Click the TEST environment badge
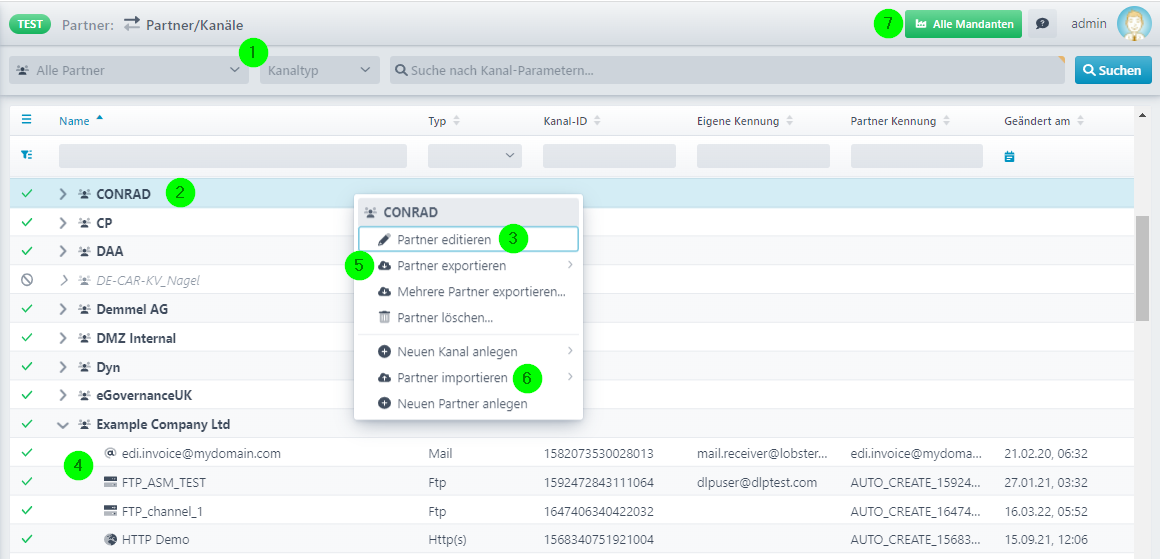 click(x=30, y=24)
